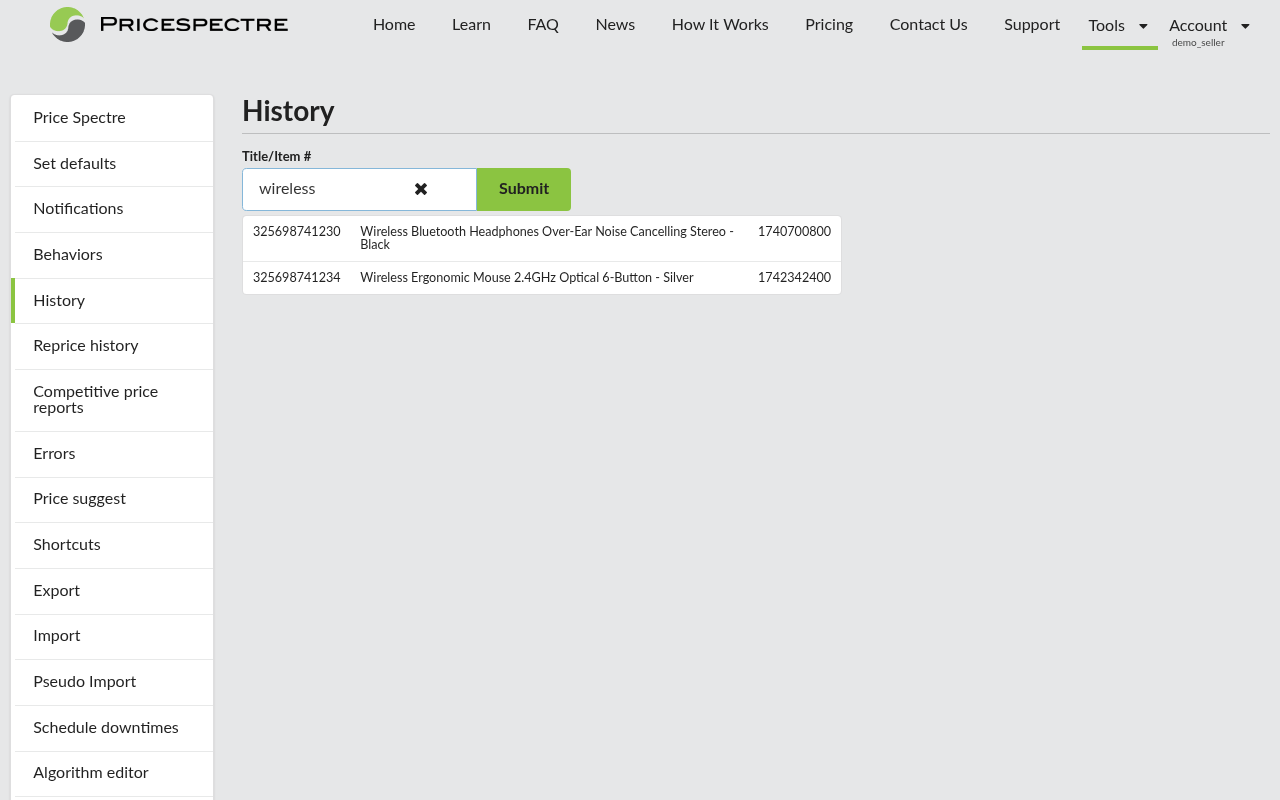Image resolution: width=1280 pixels, height=800 pixels.
Task: Select the Notifications sidebar entry
Action: (x=78, y=209)
